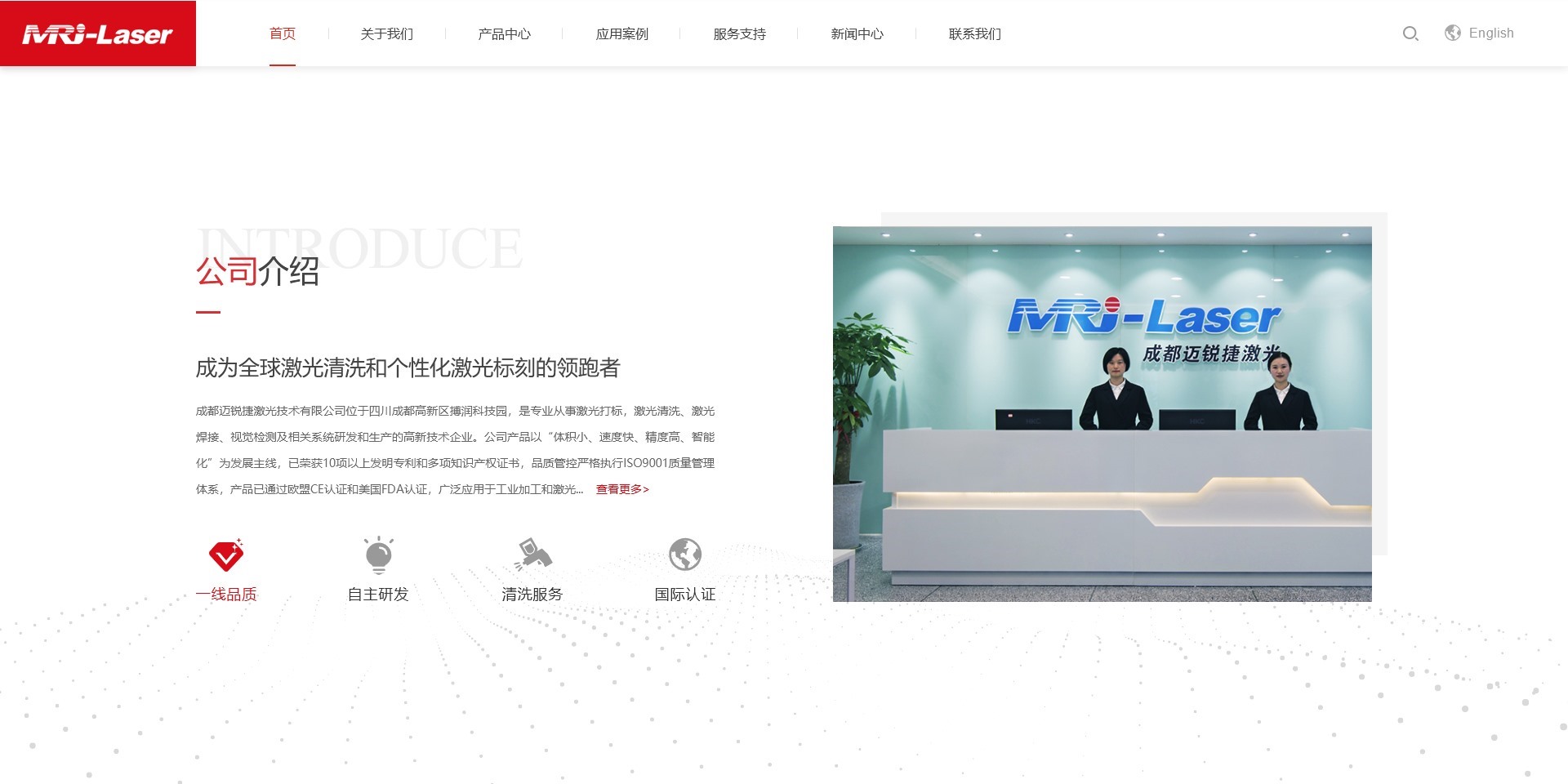The width and height of the screenshot is (1568, 784).
Task: Click the 查看更多 read more link
Action: point(622,489)
